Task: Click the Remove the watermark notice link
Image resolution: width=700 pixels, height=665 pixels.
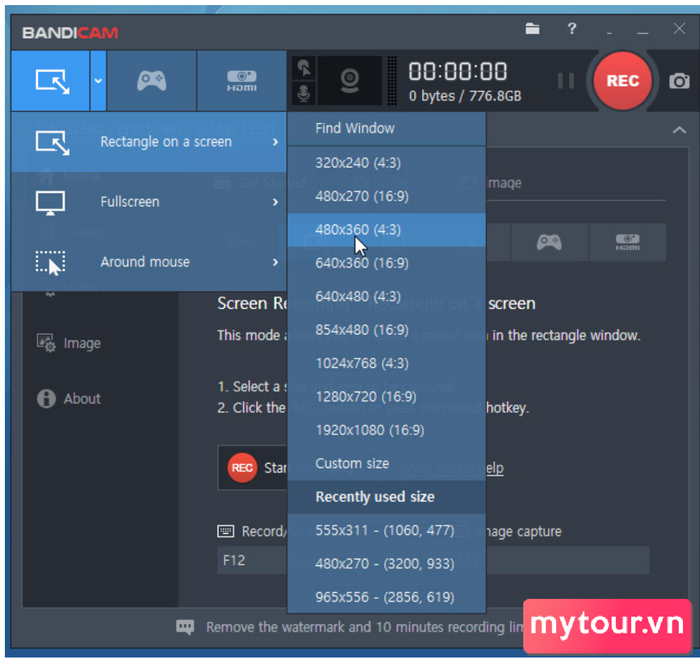Action: 364,627
